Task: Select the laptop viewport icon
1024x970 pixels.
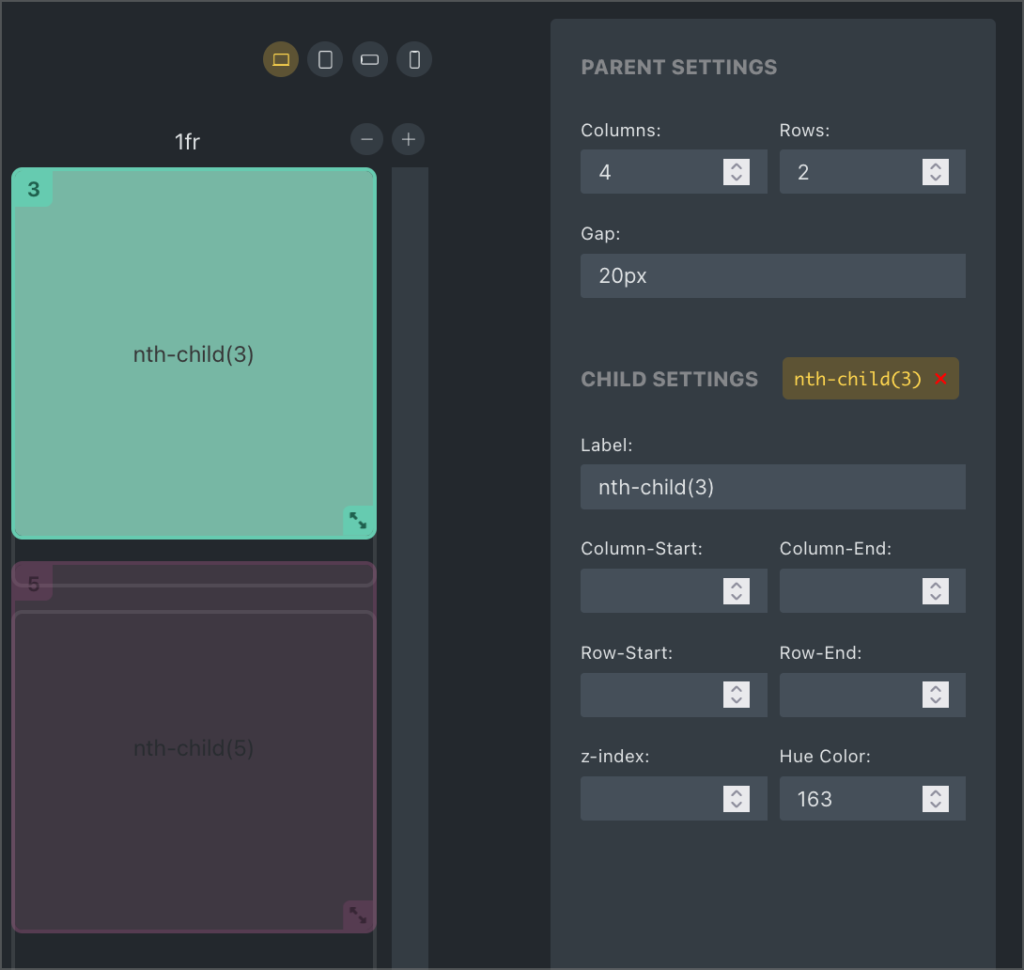Action: coord(281,59)
